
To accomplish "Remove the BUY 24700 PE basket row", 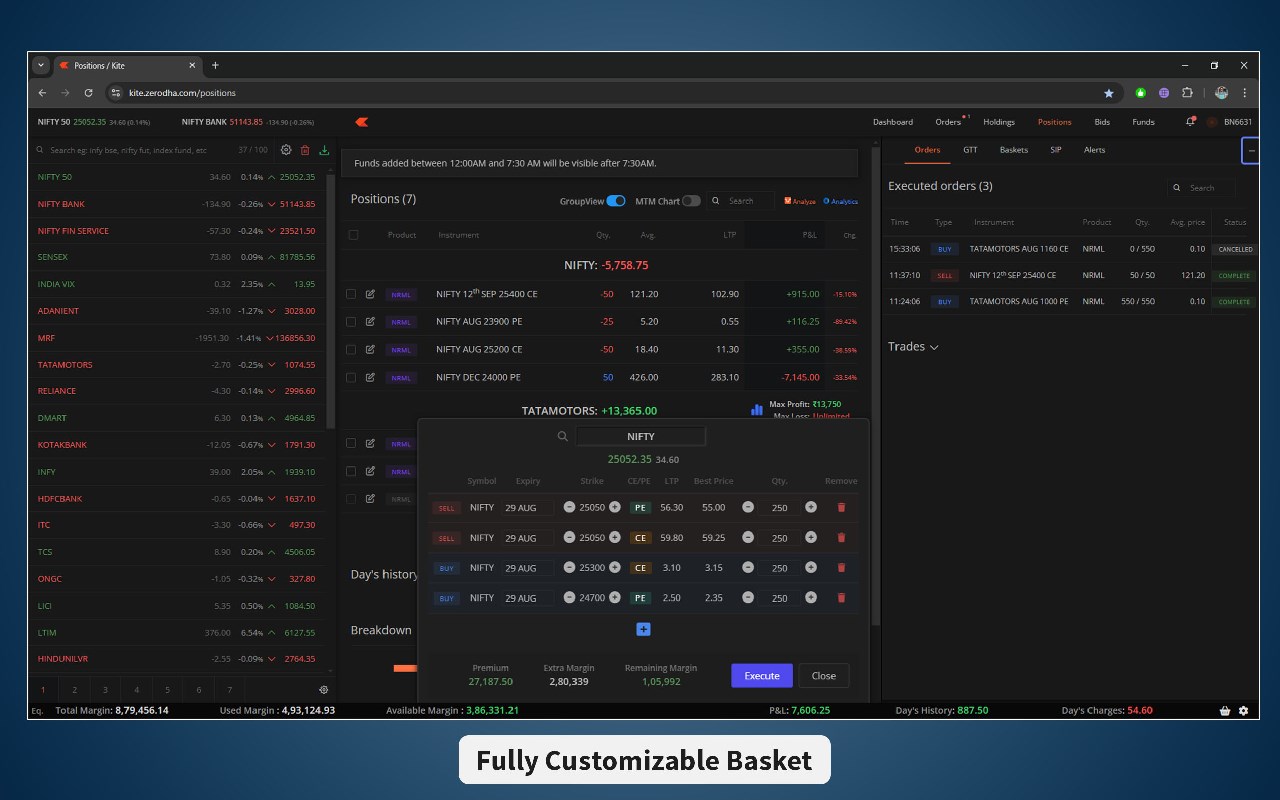I will 841,598.
